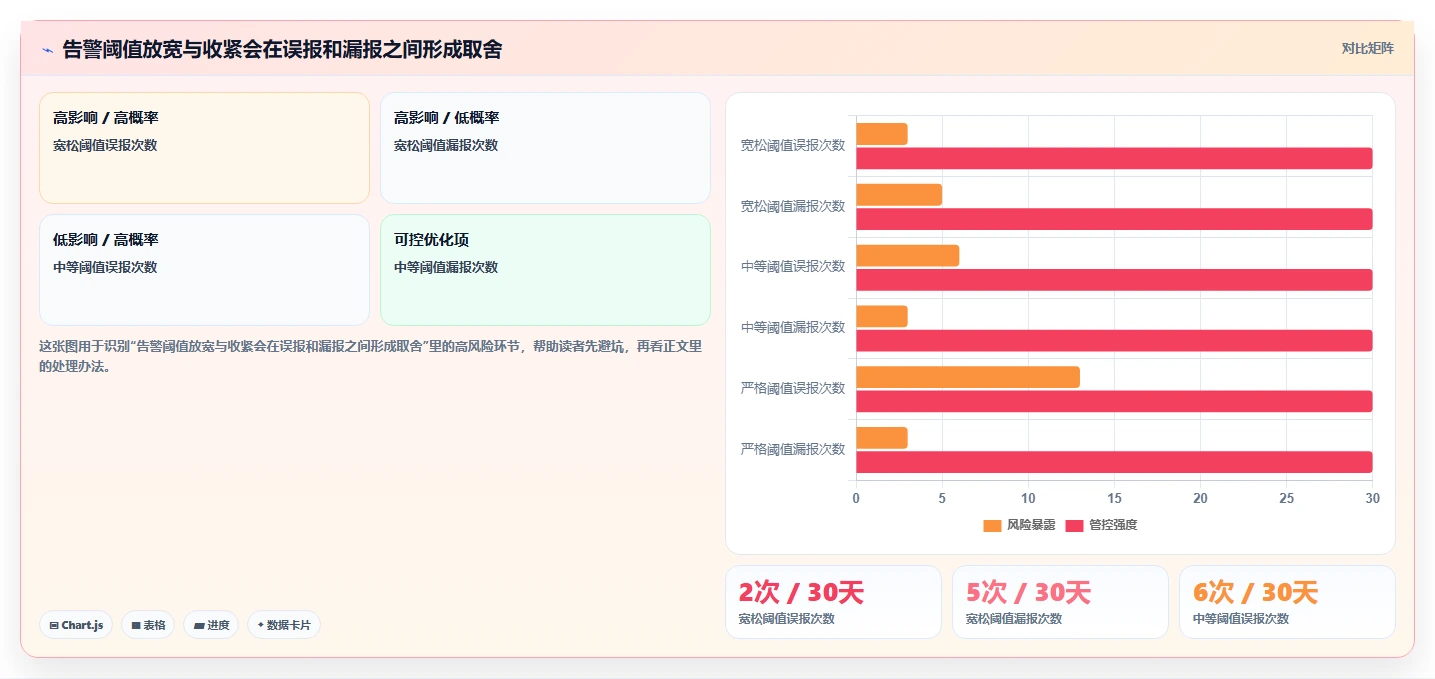Click 宽松阈值漏报次数 text in the 高影响 / 低概率 card
Viewport: 1435px width, 679px height.
446,145
